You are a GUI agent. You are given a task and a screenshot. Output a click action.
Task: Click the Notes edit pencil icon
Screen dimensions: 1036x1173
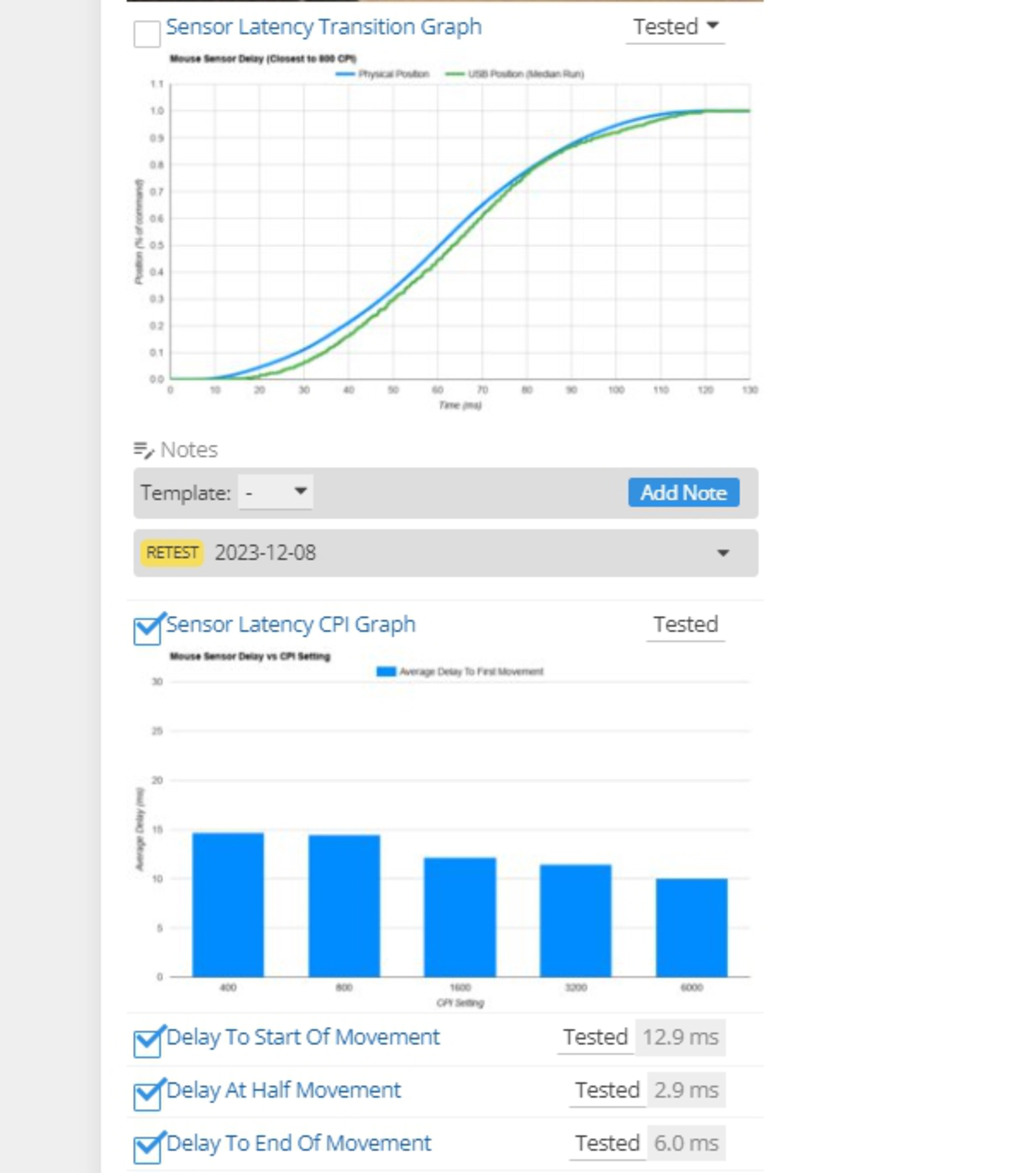click(x=144, y=451)
